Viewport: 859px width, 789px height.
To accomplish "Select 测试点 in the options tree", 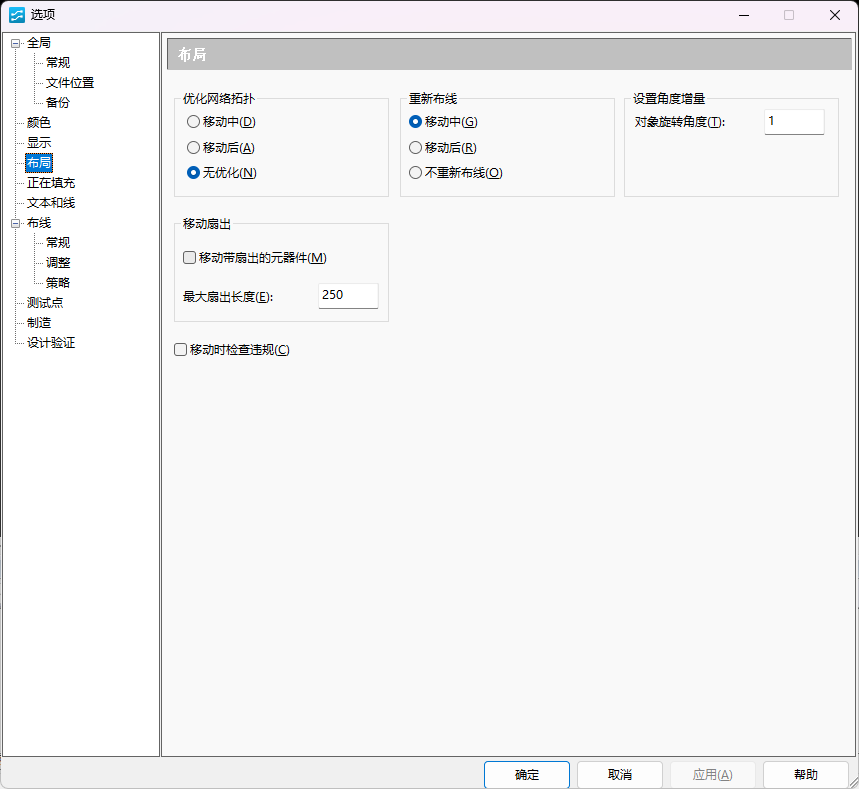I will tap(45, 303).
